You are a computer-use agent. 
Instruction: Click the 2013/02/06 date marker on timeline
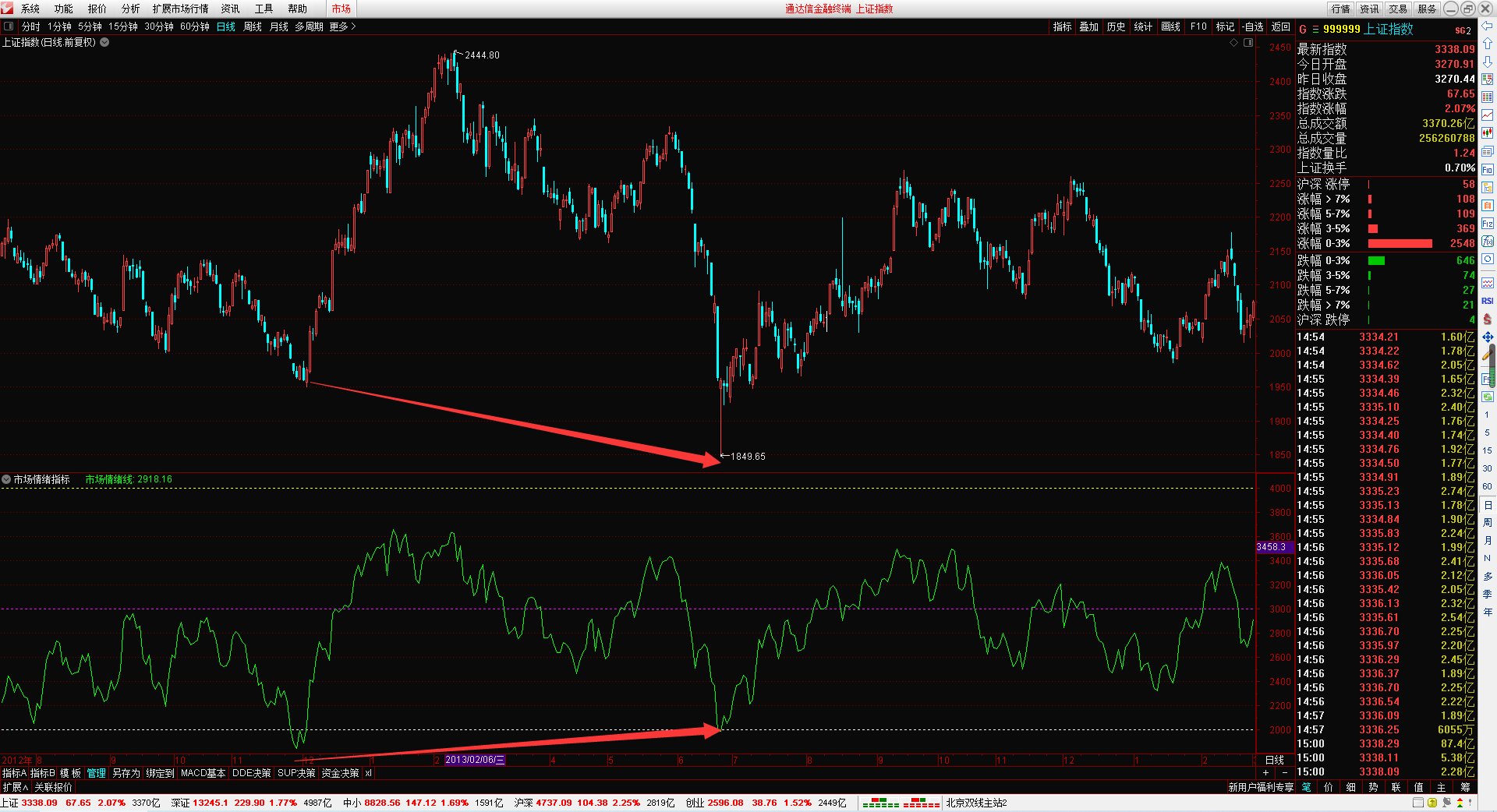(474, 760)
